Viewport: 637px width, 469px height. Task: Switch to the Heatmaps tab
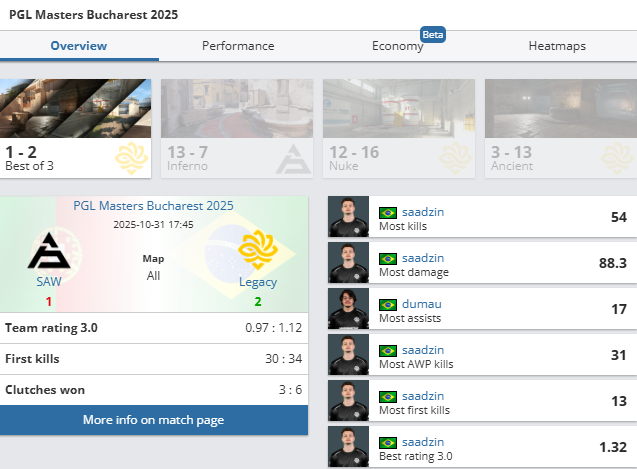coord(557,46)
